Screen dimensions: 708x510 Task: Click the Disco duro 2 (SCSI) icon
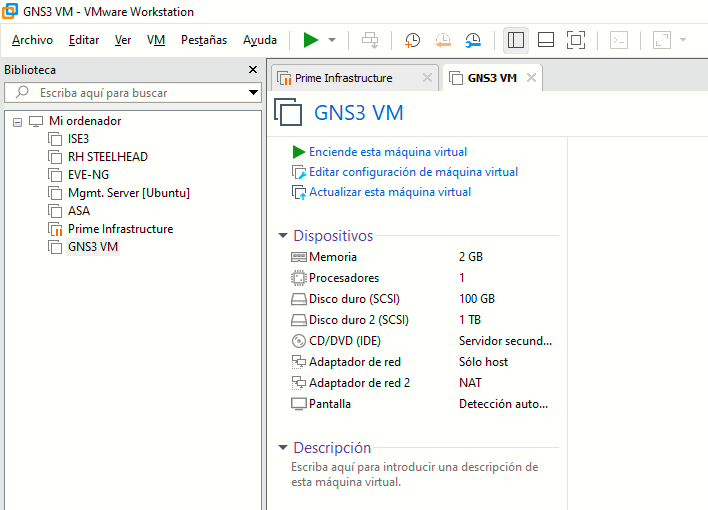click(x=298, y=320)
